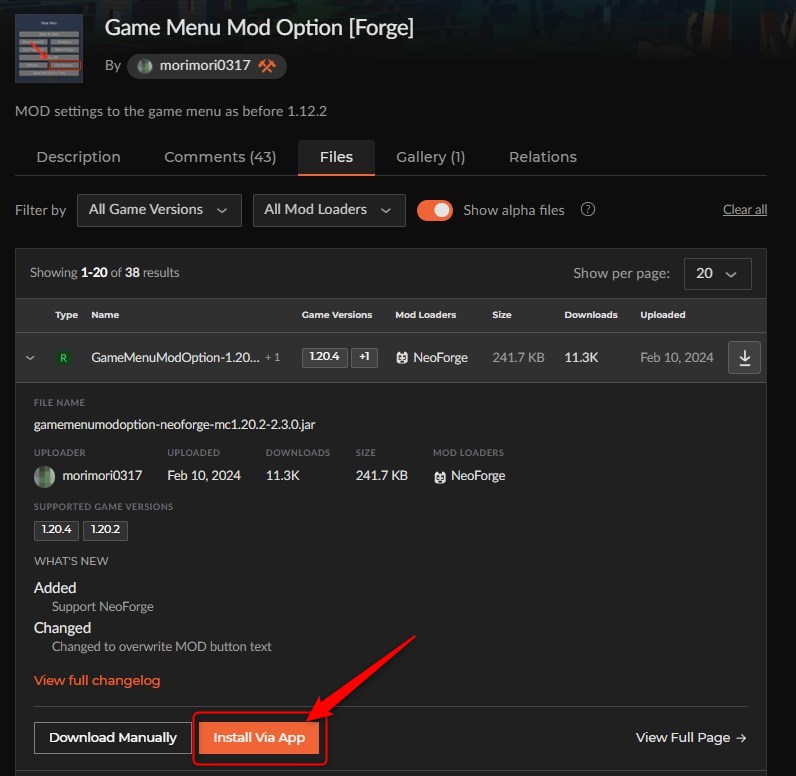Click the 1.20.4 version badge in table row
Viewport: 796px width, 776px height.
click(x=324, y=357)
